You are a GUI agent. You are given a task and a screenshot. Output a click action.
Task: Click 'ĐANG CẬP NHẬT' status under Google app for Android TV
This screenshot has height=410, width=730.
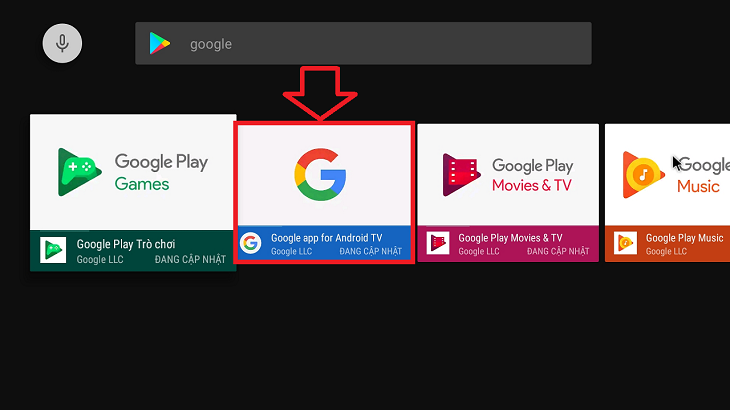370,251
